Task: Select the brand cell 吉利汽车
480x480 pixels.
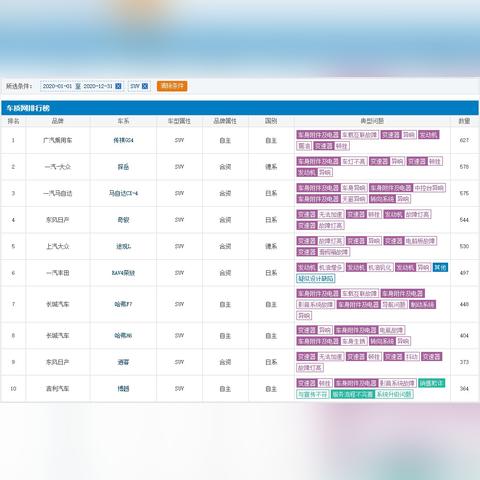Action: pos(58,389)
